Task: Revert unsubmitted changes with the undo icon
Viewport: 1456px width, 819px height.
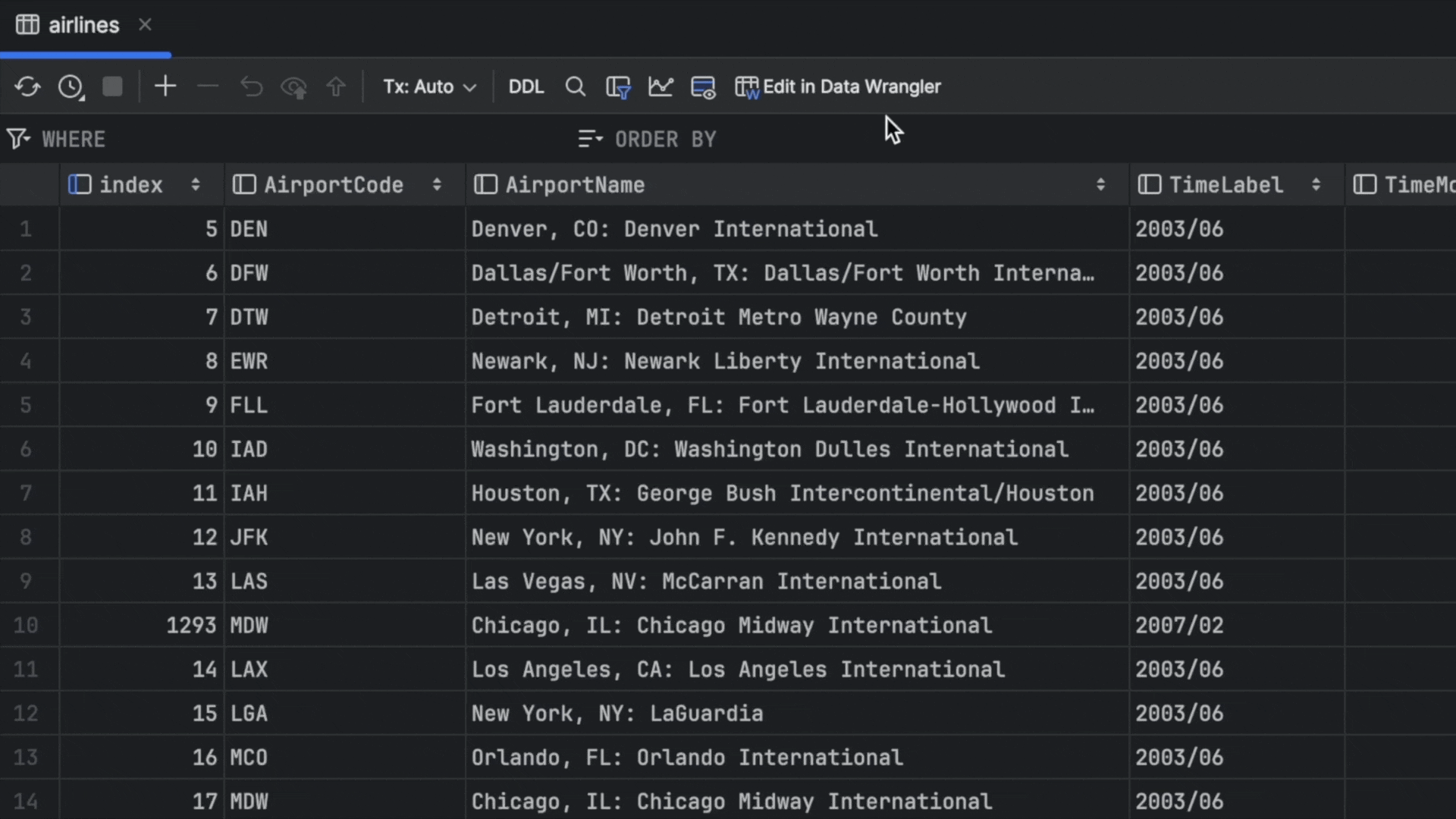Action: 251,86
